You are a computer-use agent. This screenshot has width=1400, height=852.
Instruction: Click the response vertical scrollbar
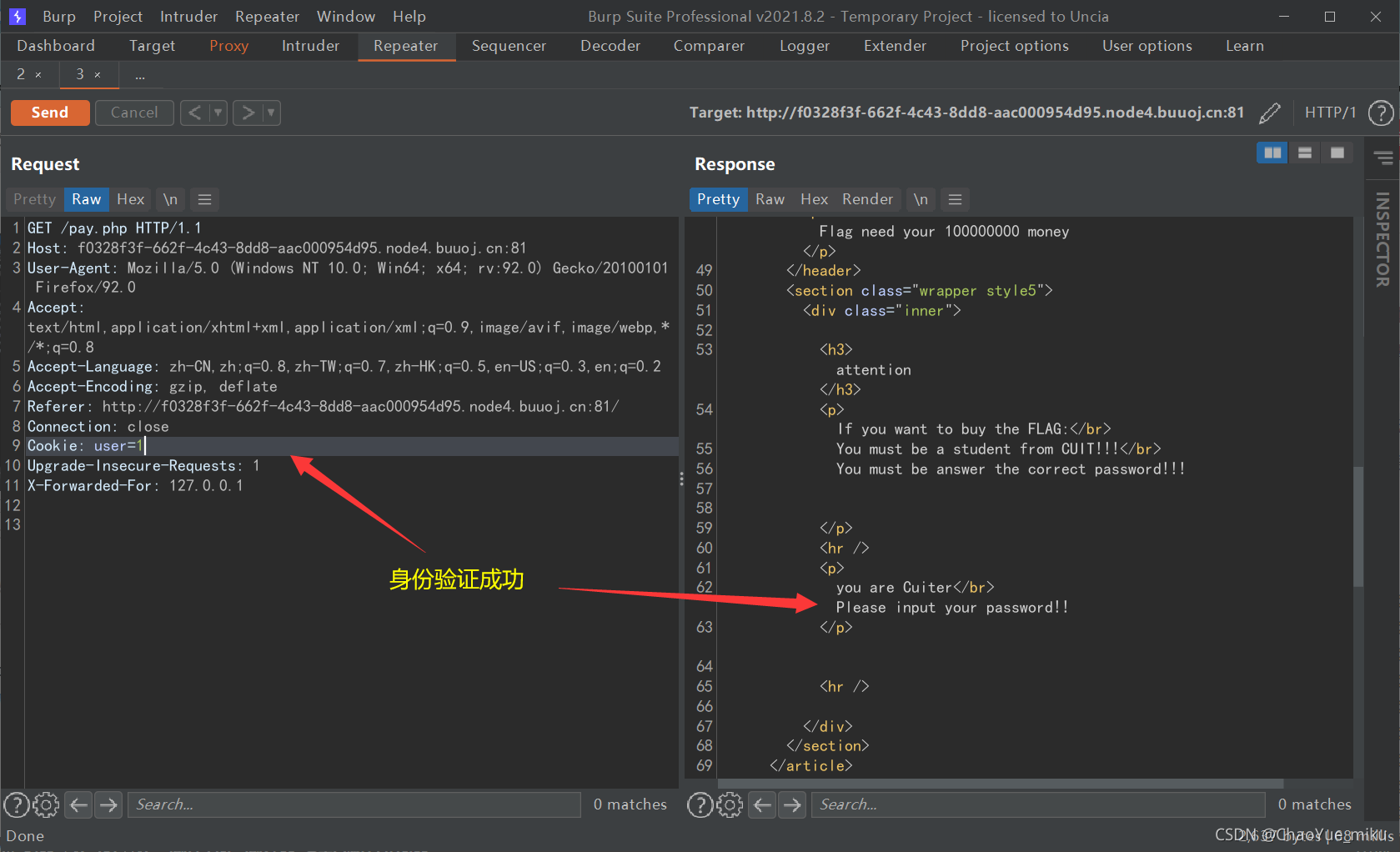(1358, 525)
